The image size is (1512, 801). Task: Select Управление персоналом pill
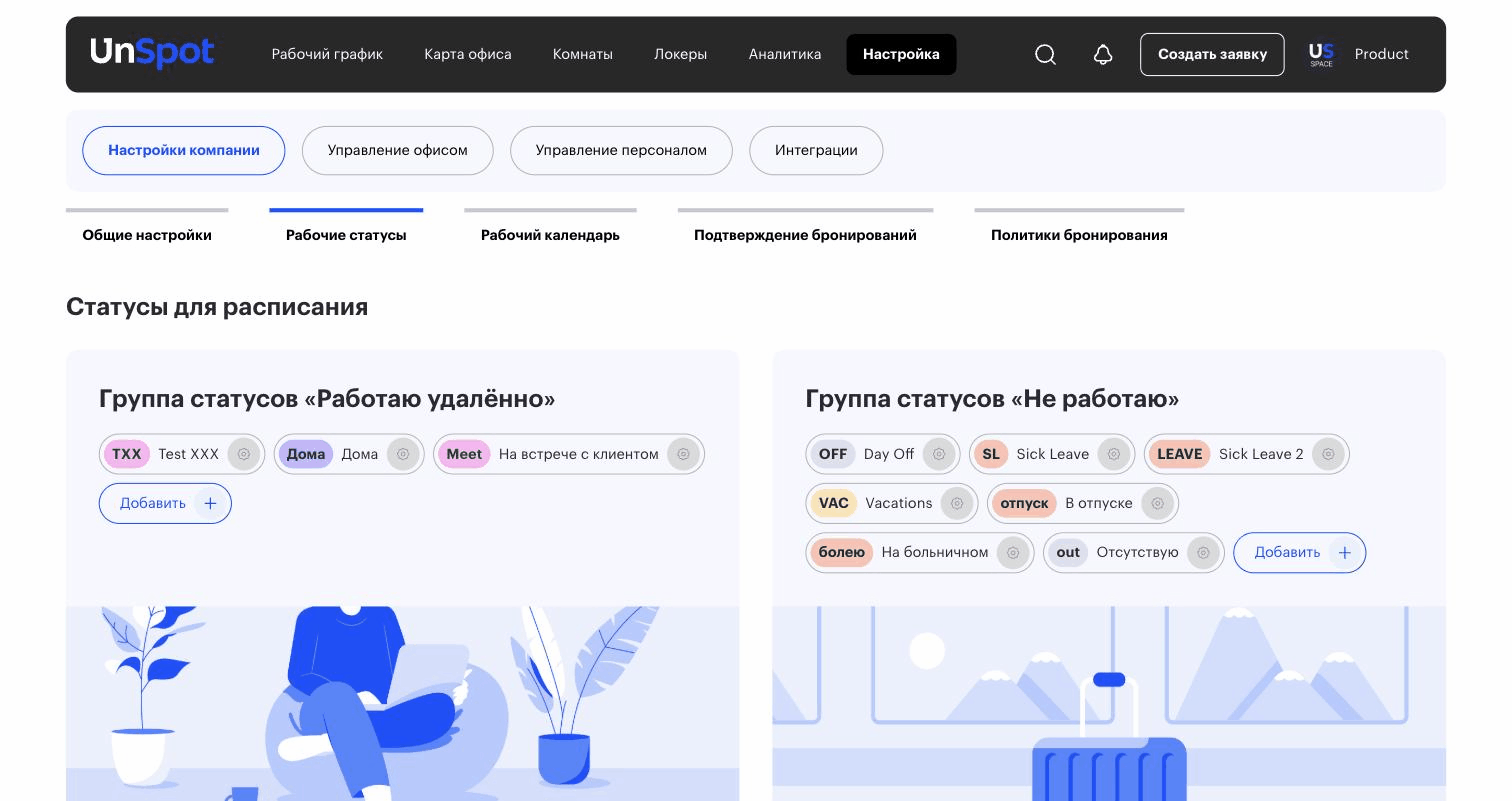point(621,151)
